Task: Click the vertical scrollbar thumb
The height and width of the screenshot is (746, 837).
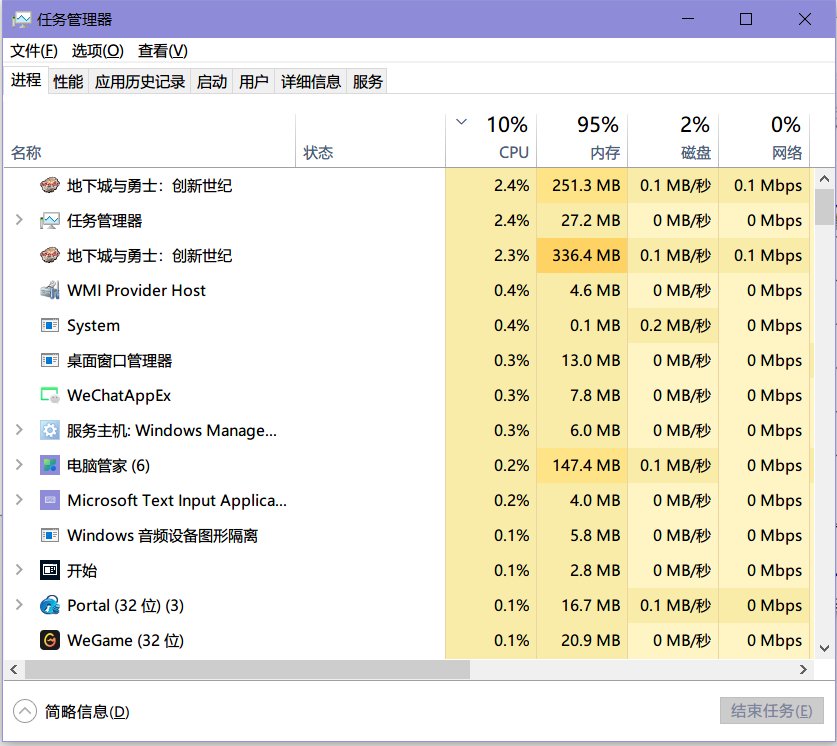Action: [x=825, y=207]
